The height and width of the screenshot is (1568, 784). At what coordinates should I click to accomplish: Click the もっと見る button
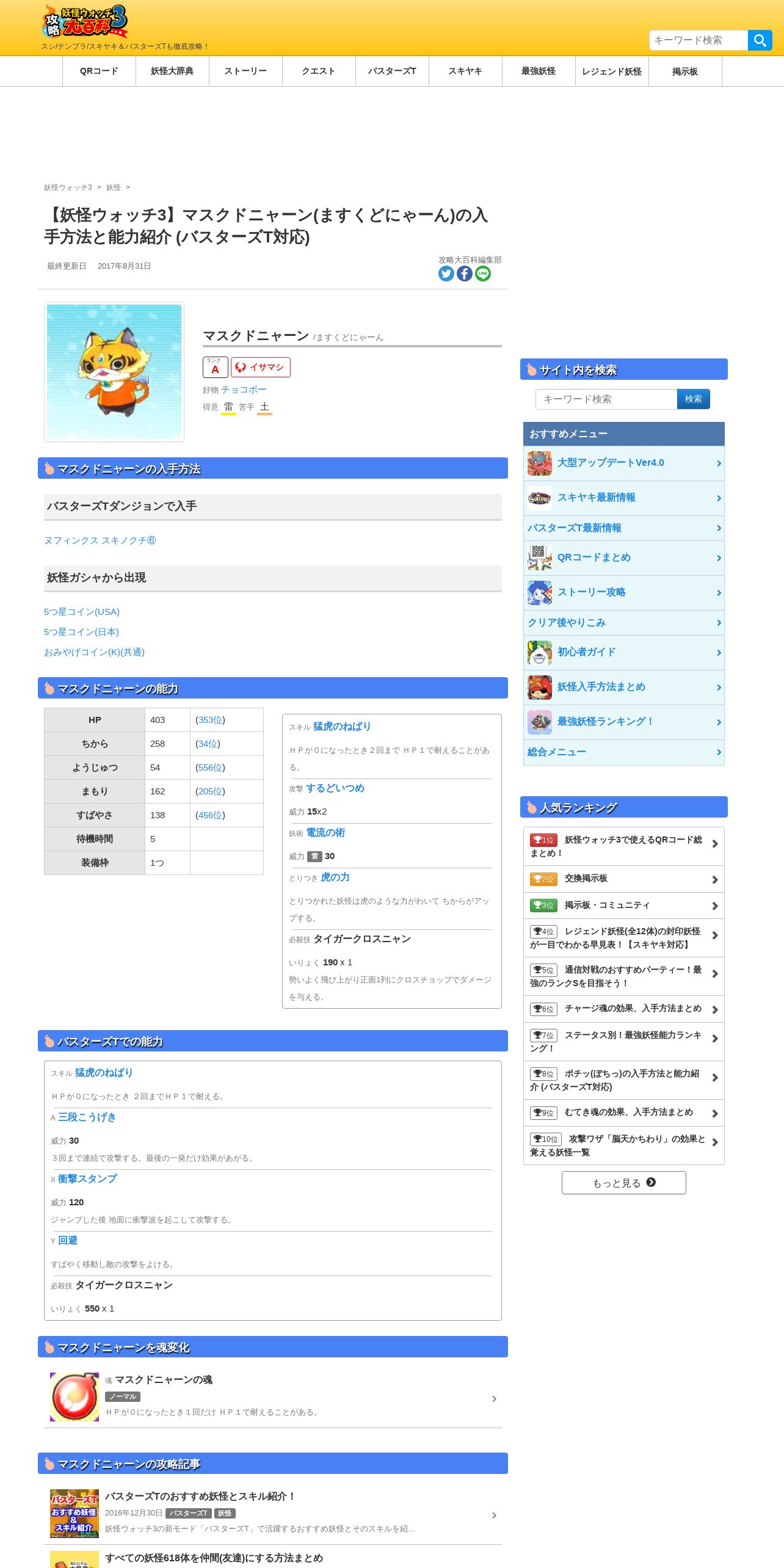(624, 1183)
